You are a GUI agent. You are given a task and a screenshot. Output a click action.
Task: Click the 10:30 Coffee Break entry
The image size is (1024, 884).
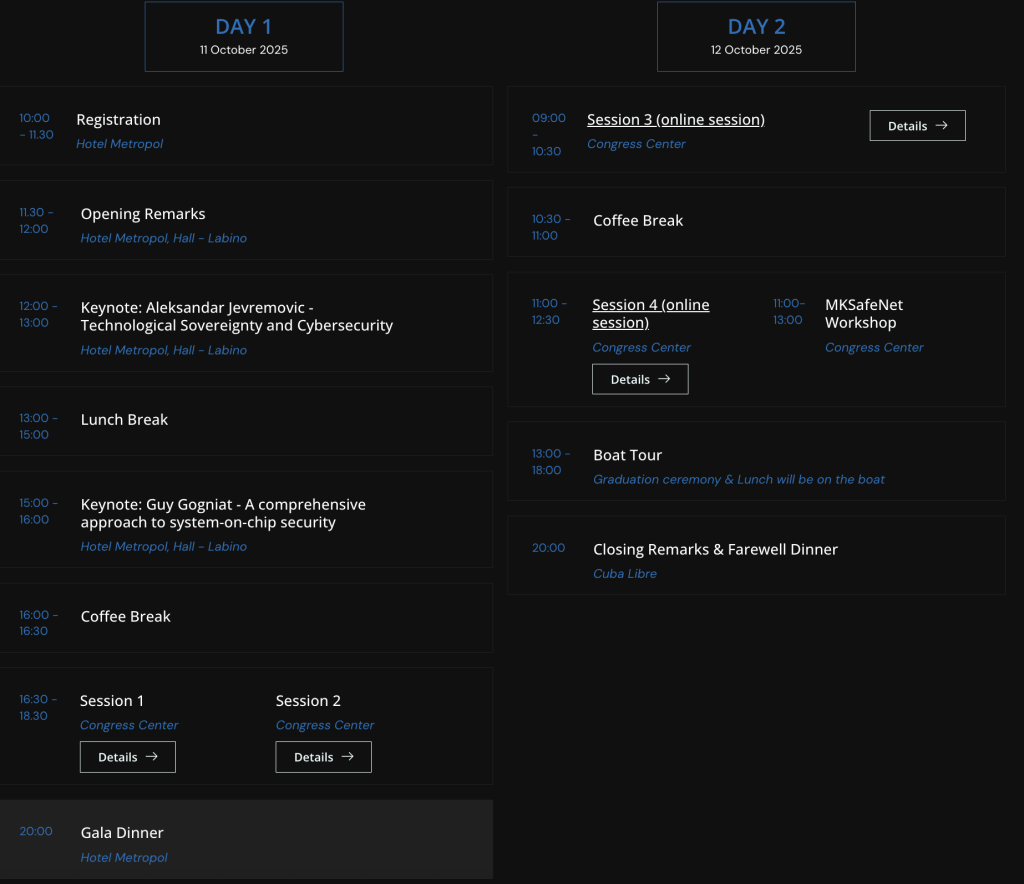pos(638,221)
